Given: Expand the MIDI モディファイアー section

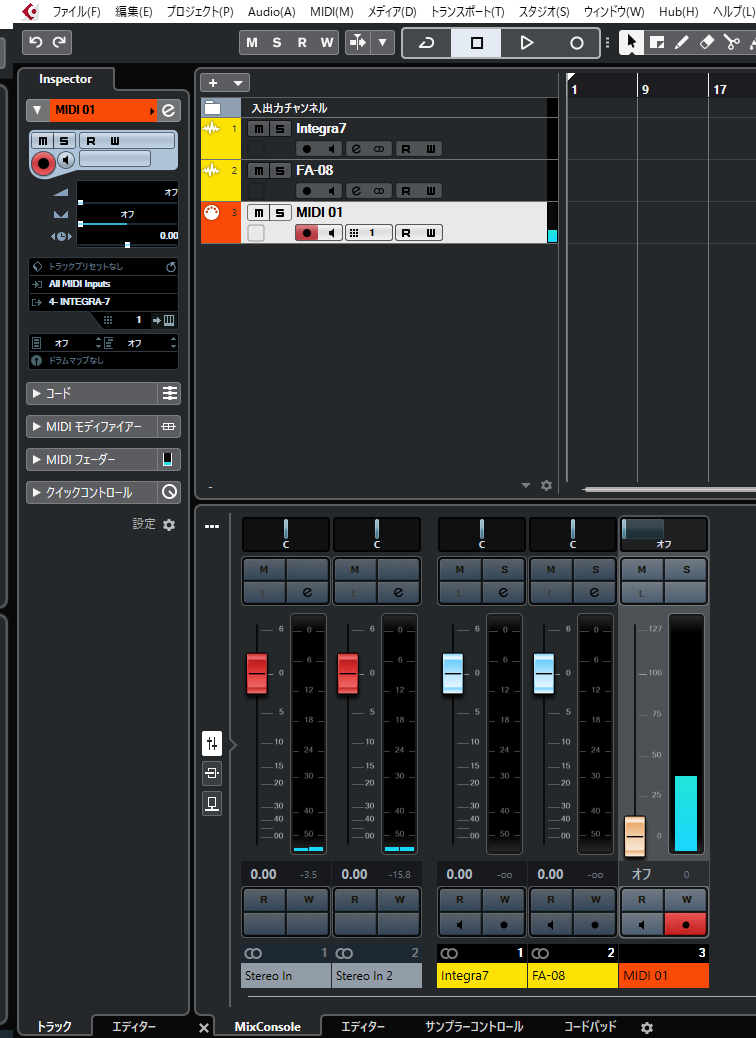Looking at the screenshot, I should 91,427.
